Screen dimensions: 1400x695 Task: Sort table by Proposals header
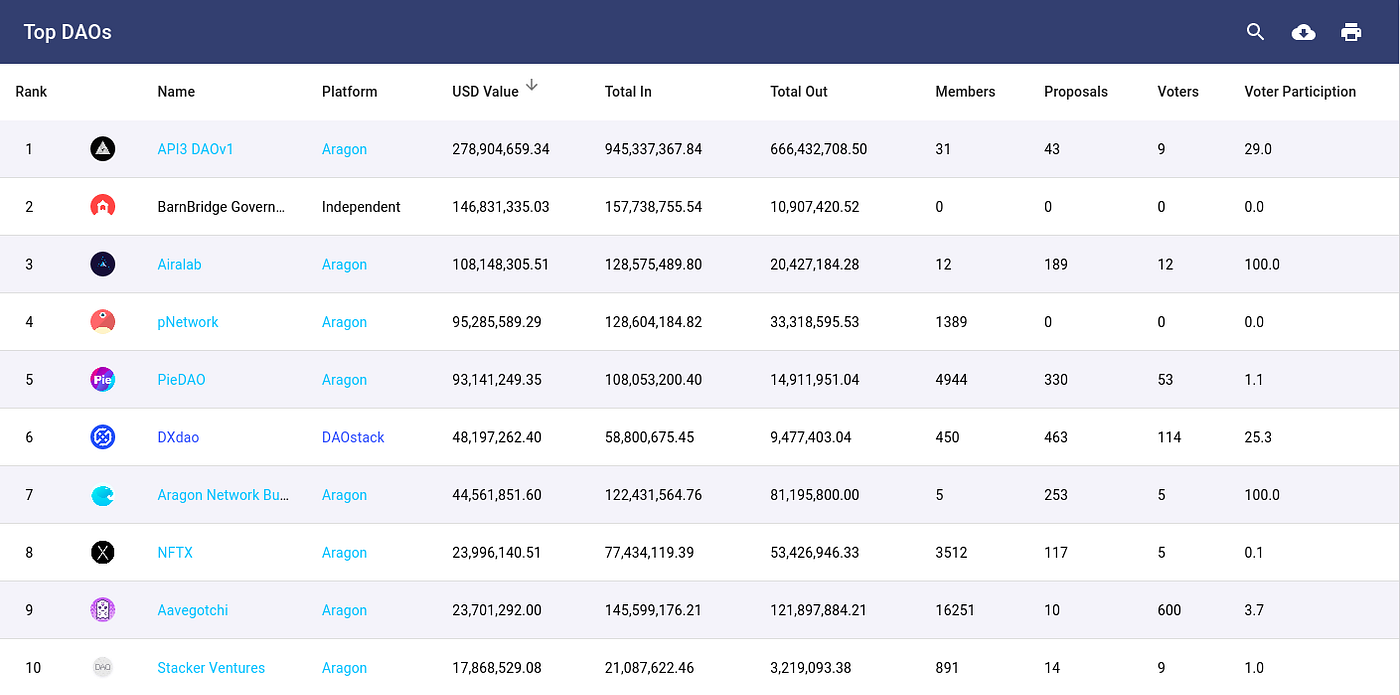coord(1076,92)
